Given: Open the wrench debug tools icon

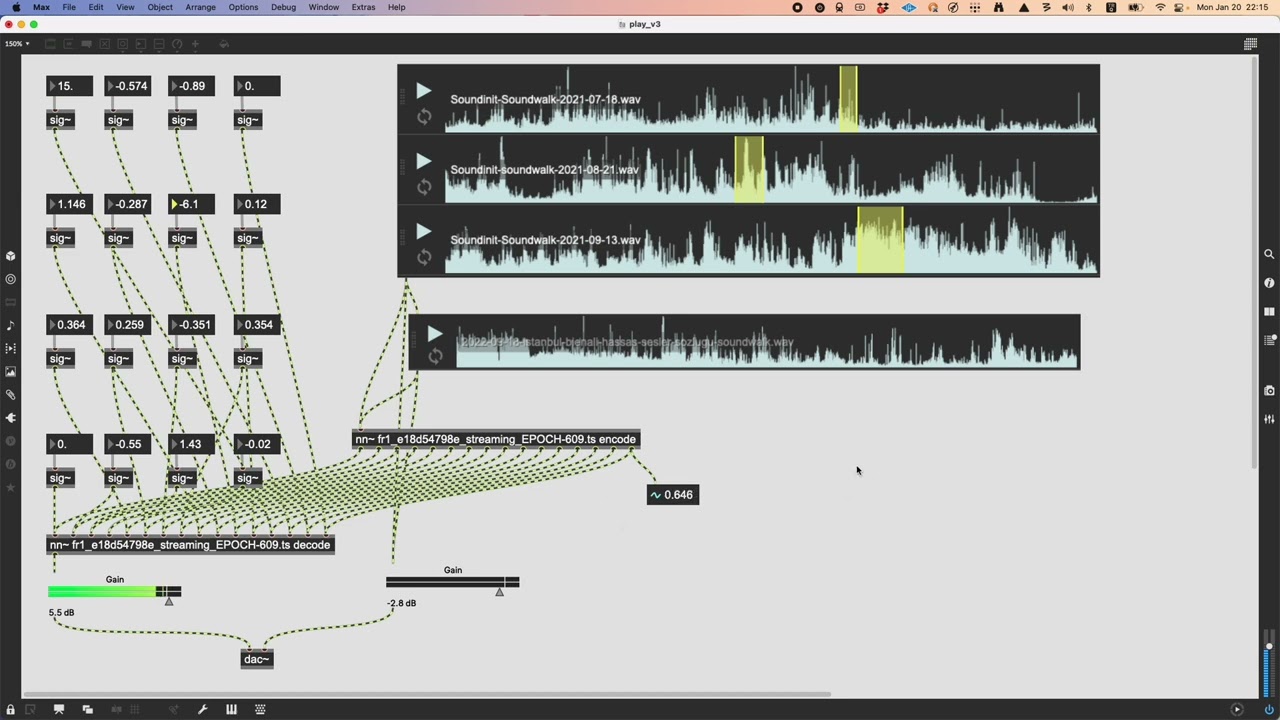Looking at the screenshot, I should point(202,709).
